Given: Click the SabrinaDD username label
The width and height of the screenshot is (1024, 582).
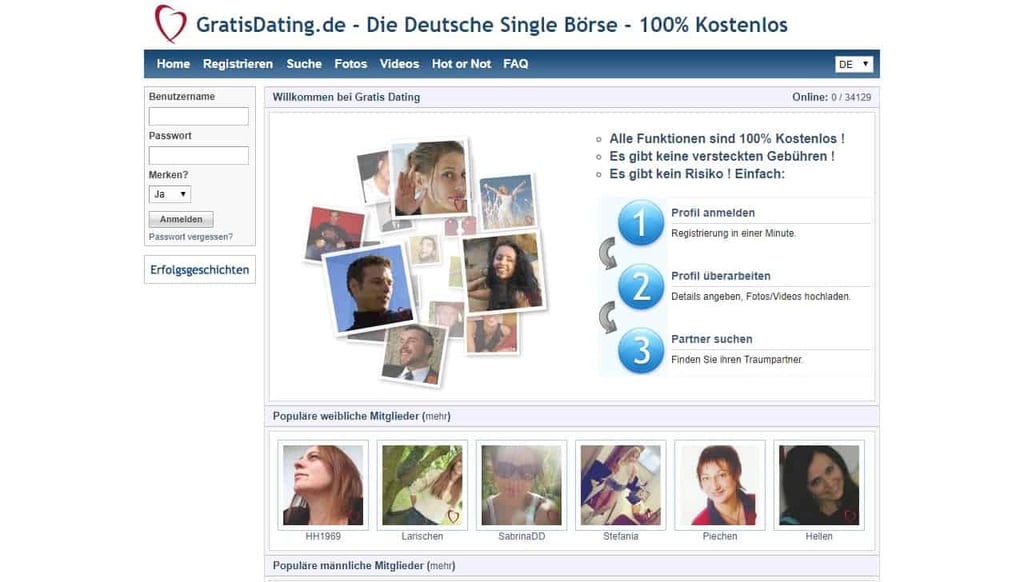Looking at the screenshot, I should click(521, 536).
